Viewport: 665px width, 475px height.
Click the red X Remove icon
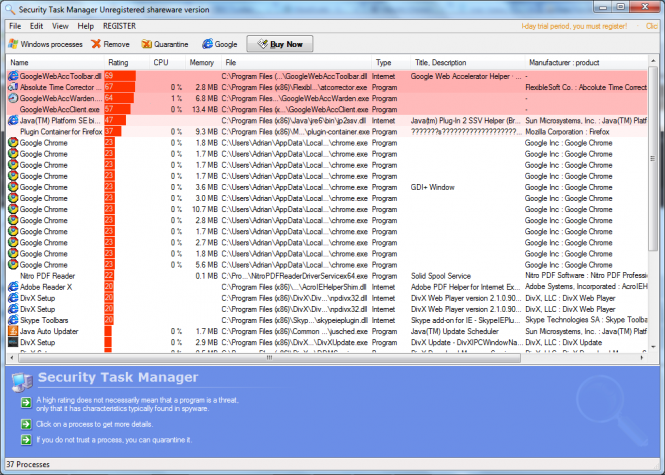[96, 44]
